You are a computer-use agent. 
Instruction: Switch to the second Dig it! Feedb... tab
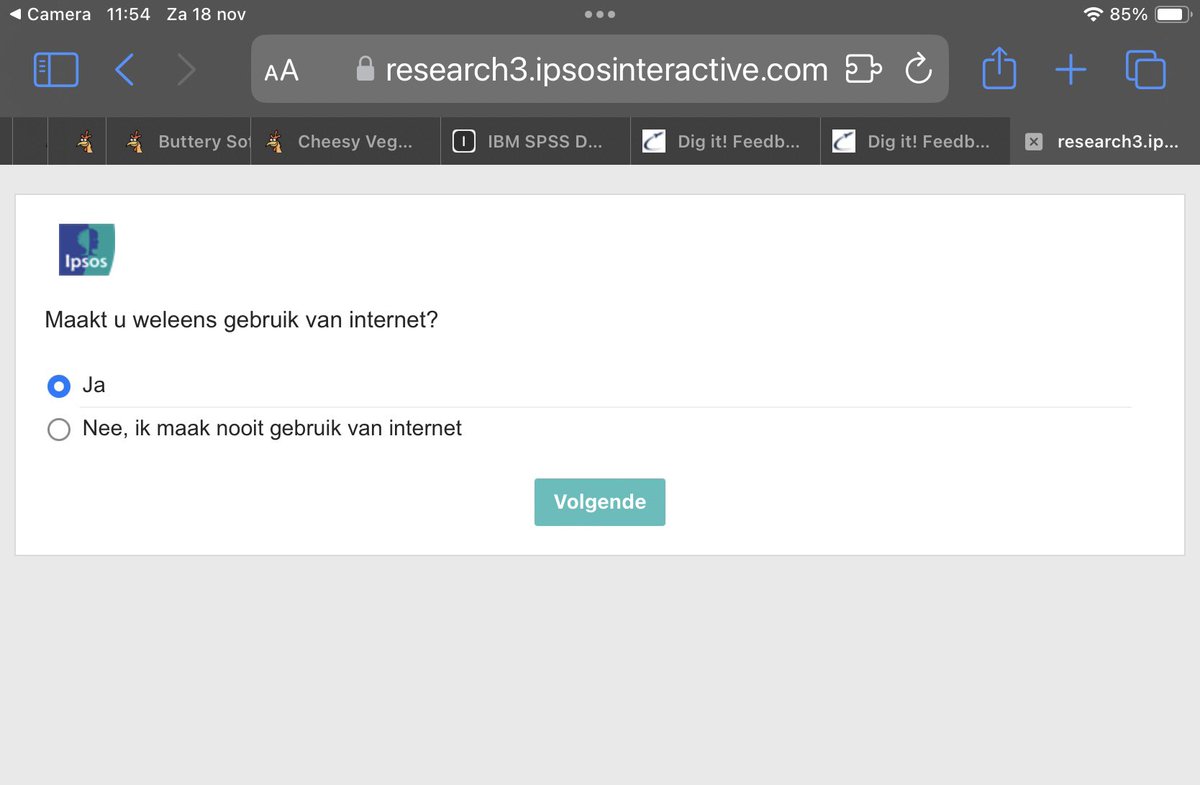pyautogui.click(x=915, y=142)
